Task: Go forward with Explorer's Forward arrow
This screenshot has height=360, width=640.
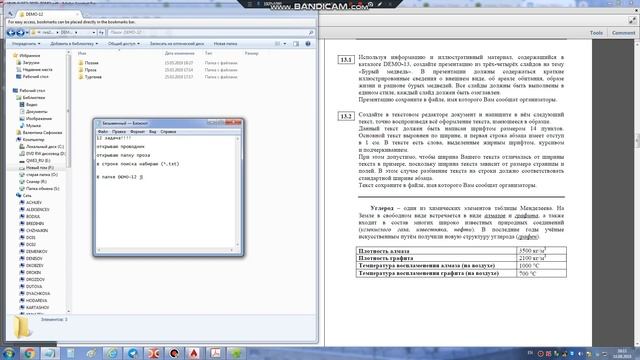Action: pos(20,32)
